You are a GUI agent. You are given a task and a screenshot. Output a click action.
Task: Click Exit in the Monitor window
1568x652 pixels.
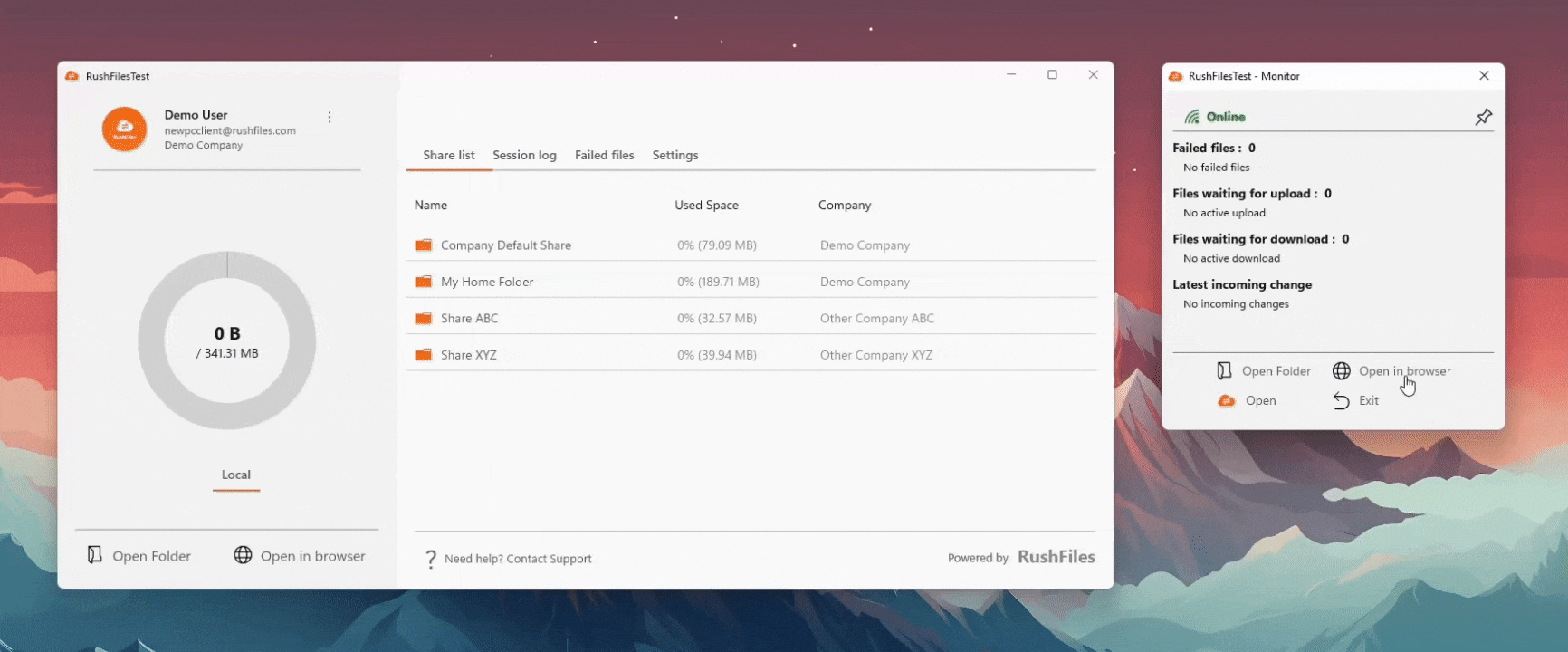(1356, 400)
